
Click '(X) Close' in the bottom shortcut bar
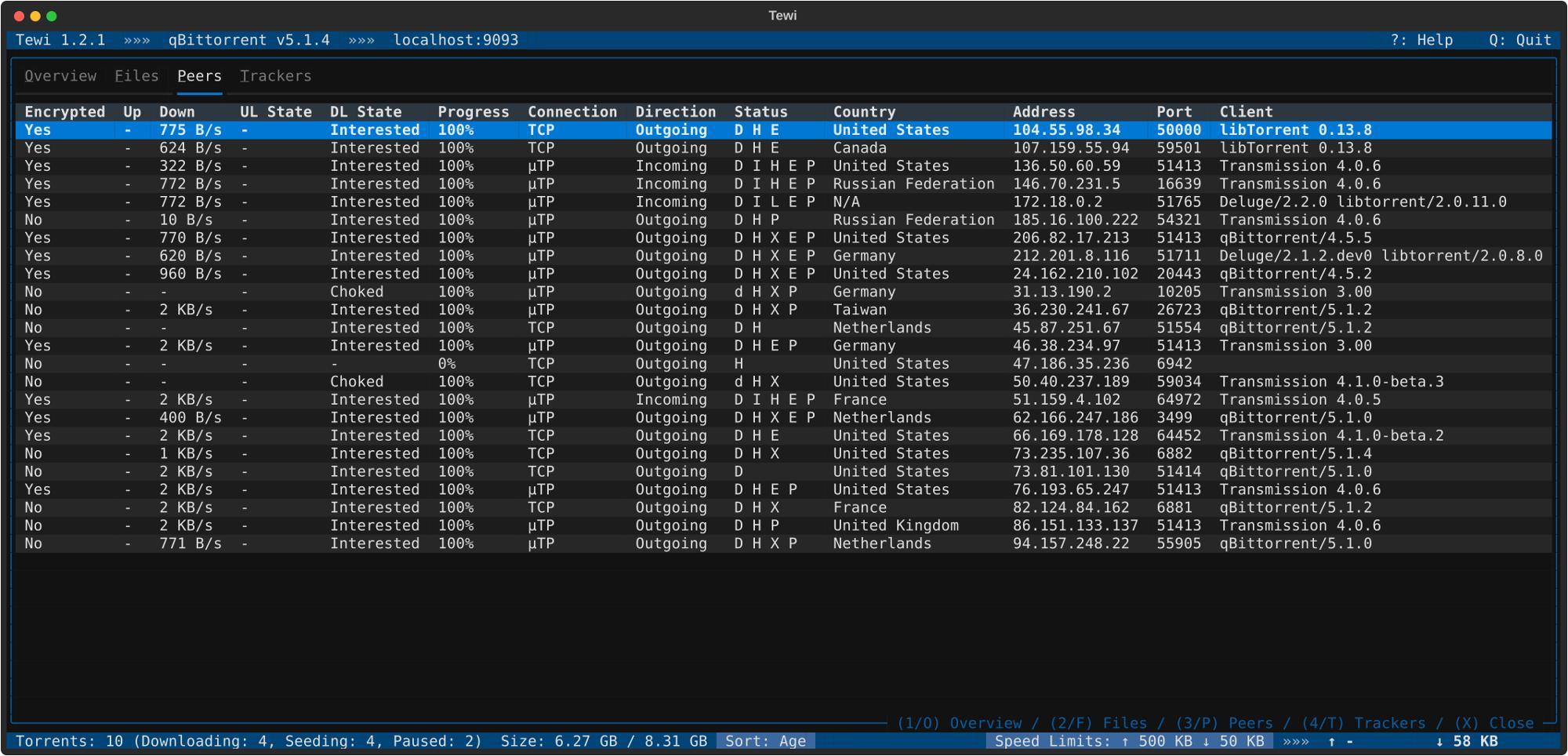[x=1494, y=723]
